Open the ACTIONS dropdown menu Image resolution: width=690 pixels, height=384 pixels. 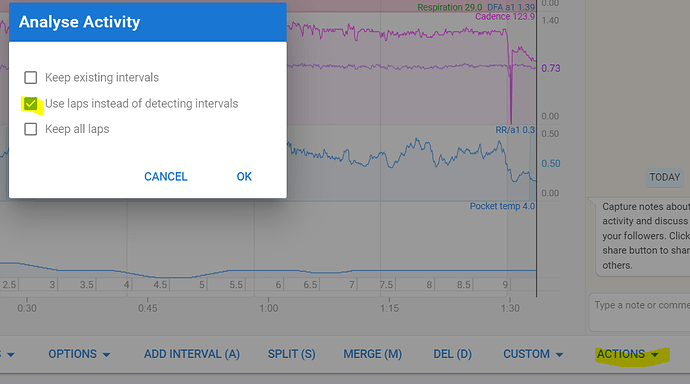628,354
